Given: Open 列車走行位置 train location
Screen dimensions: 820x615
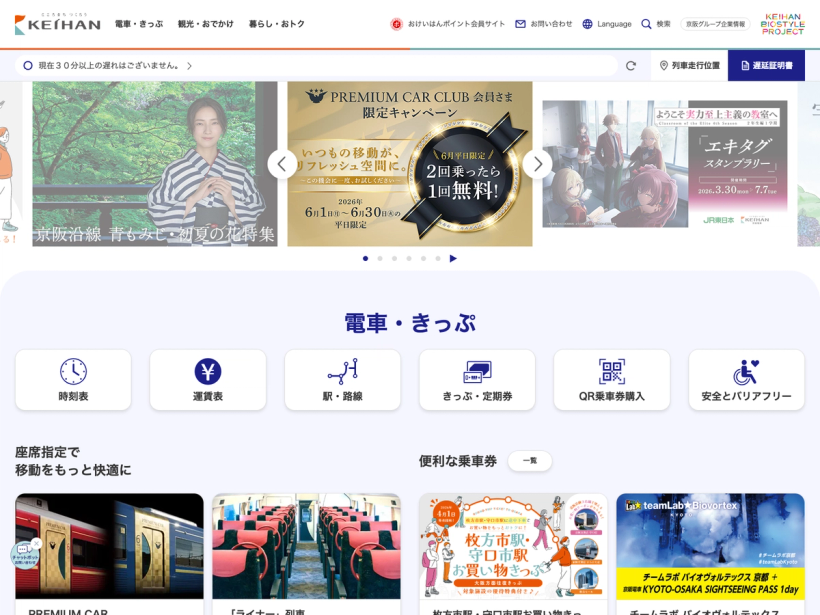Looking at the screenshot, I should pos(689,66).
